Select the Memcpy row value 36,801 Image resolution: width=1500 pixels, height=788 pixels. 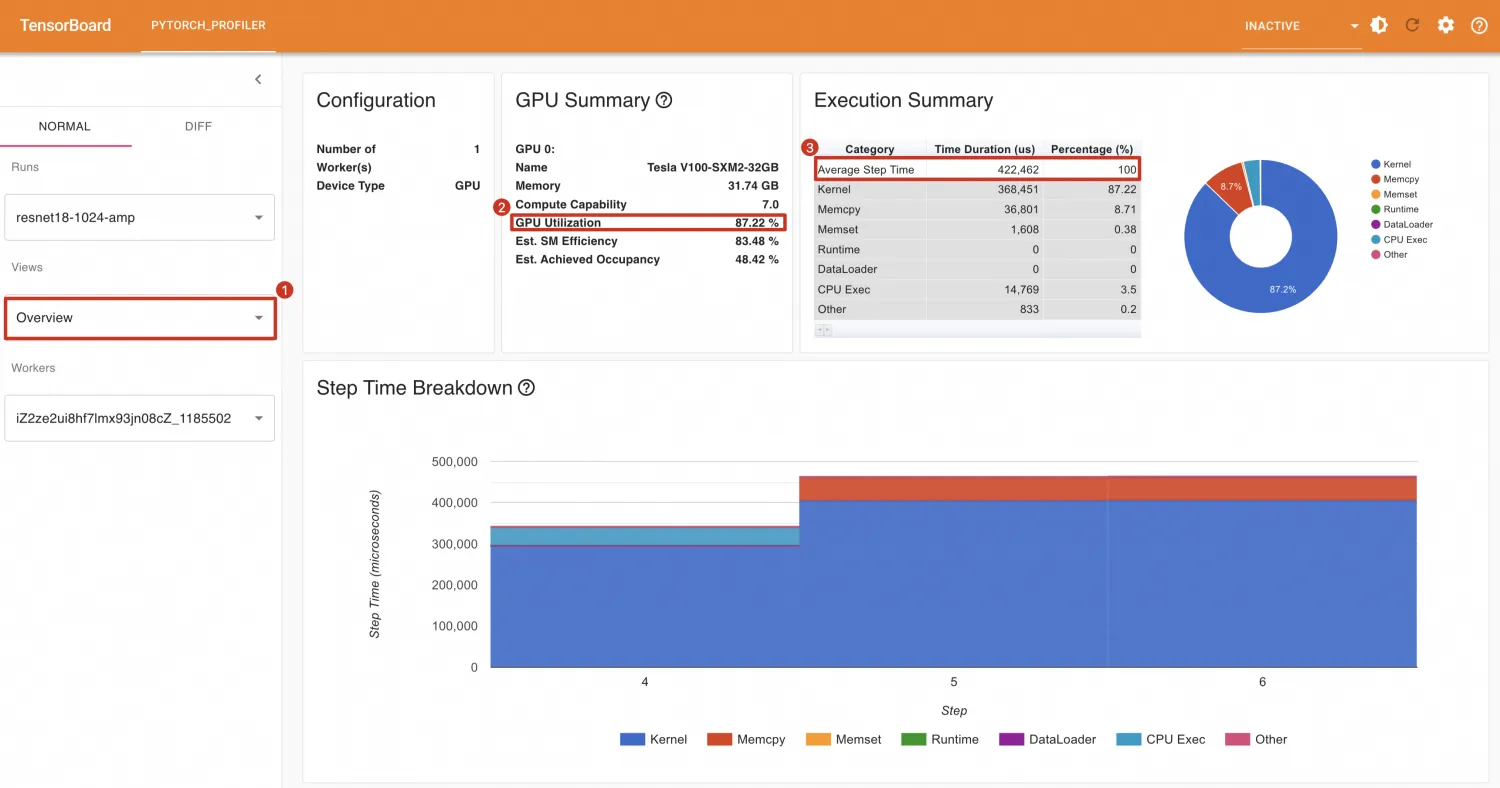click(1021, 209)
